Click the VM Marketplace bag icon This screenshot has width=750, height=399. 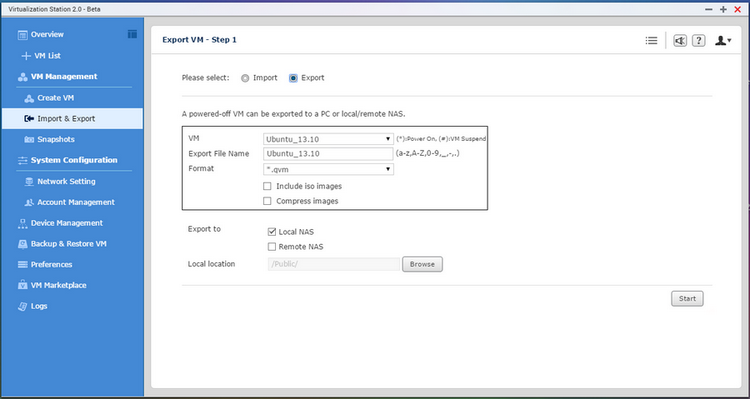22,285
